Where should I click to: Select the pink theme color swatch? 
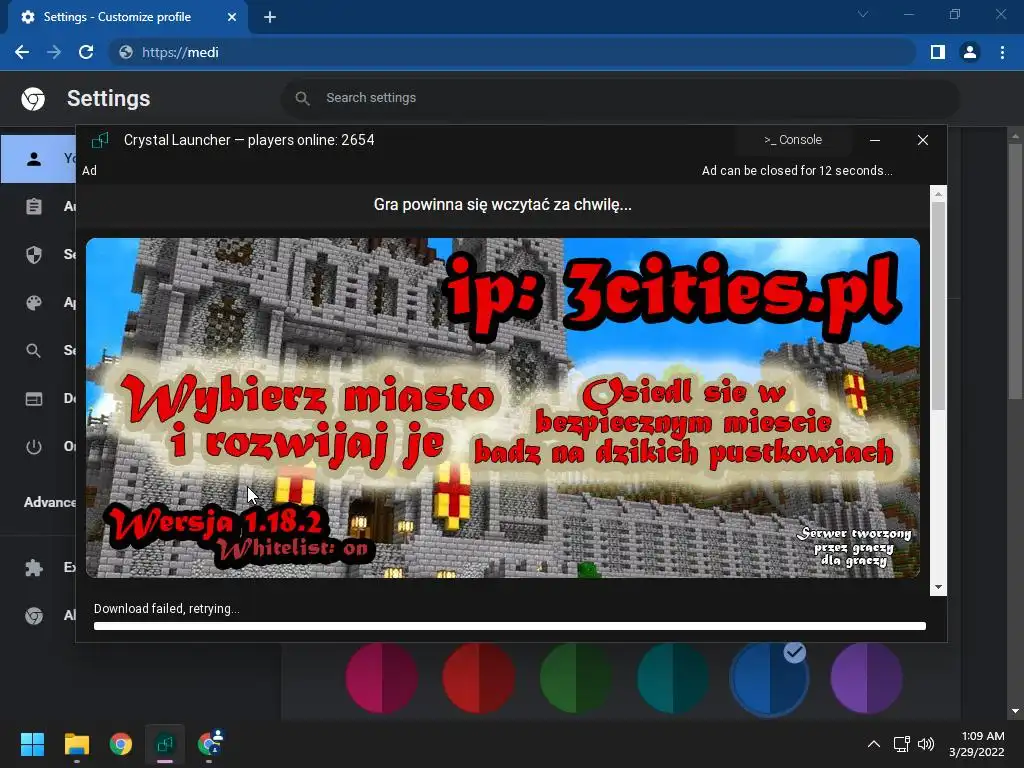point(381,677)
